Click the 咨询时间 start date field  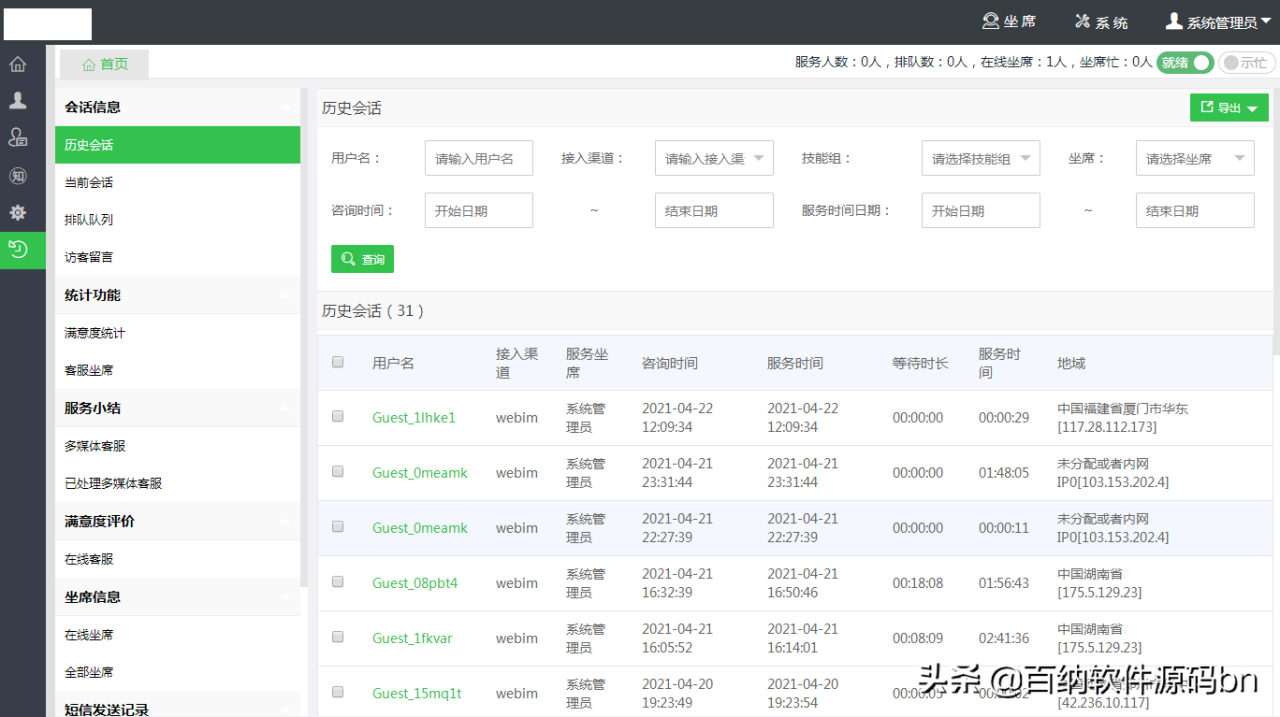pyautogui.click(x=479, y=211)
